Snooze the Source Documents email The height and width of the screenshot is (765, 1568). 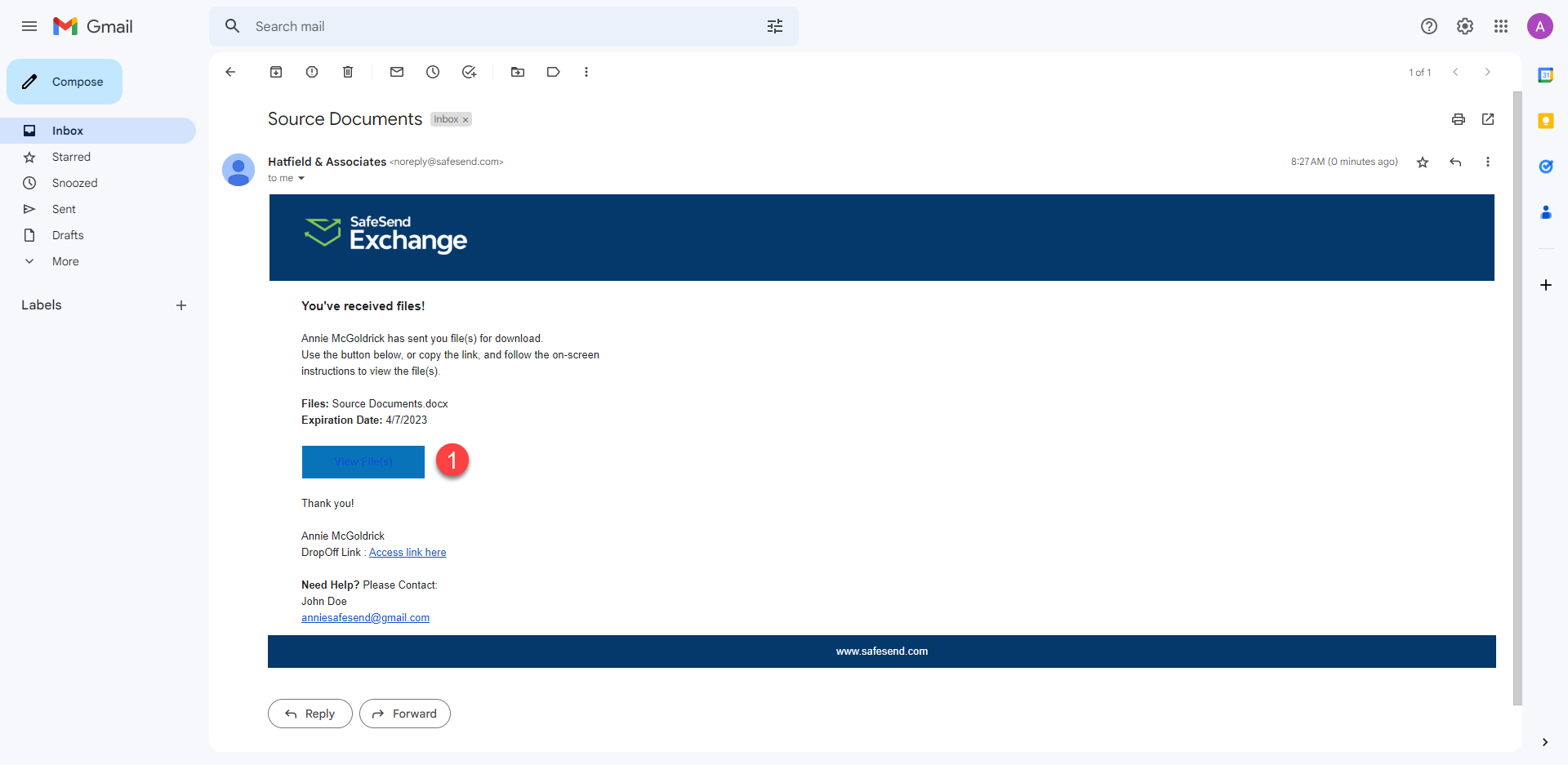[433, 72]
